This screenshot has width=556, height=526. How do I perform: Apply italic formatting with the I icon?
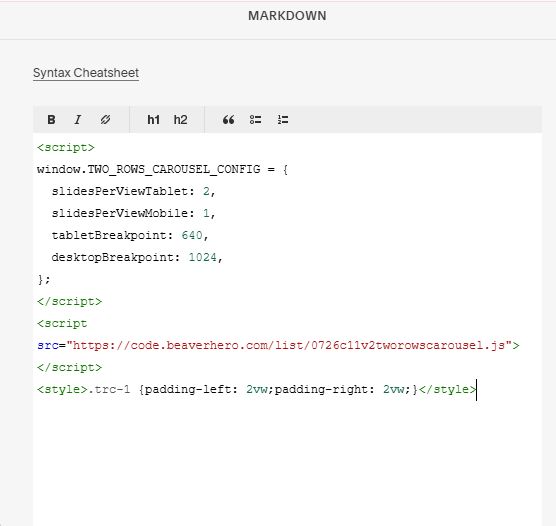point(78,120)
